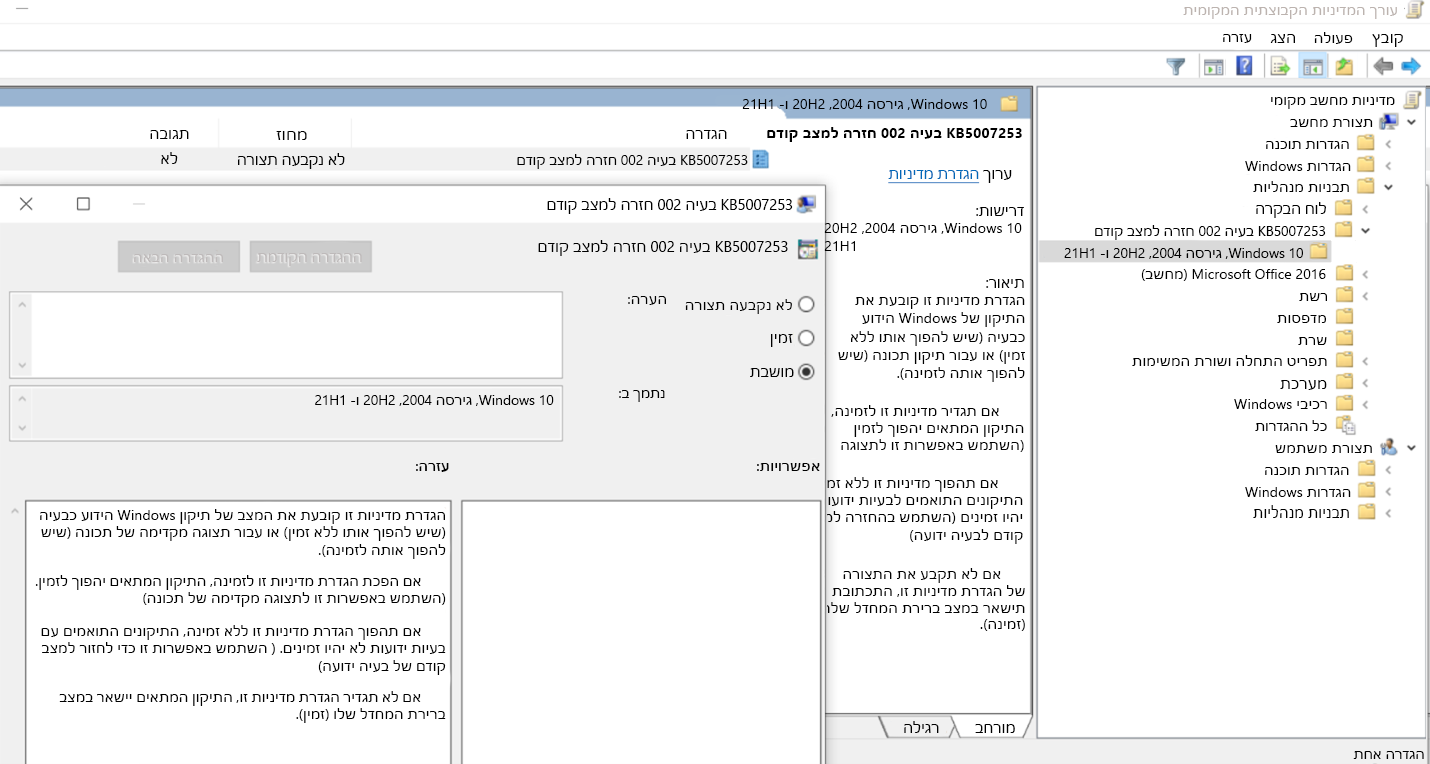Open the קובץ menu
The height and width of the screenshot is (764, 1430).
point(1388,37)
